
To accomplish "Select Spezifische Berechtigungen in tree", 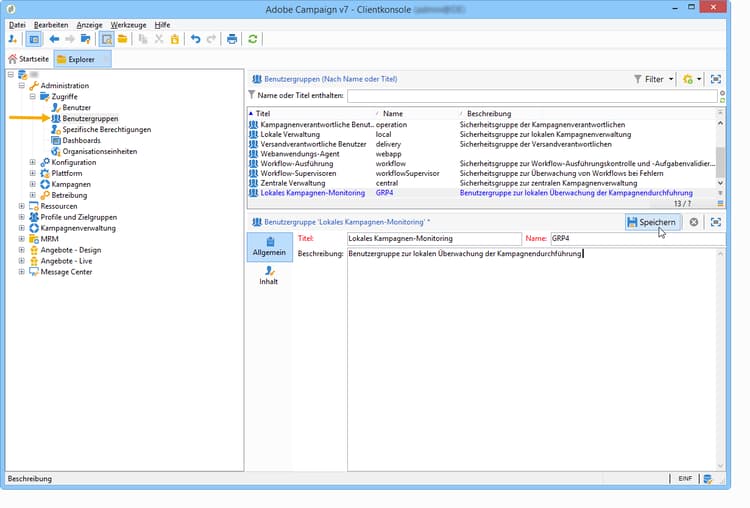I will coord(106,130).
